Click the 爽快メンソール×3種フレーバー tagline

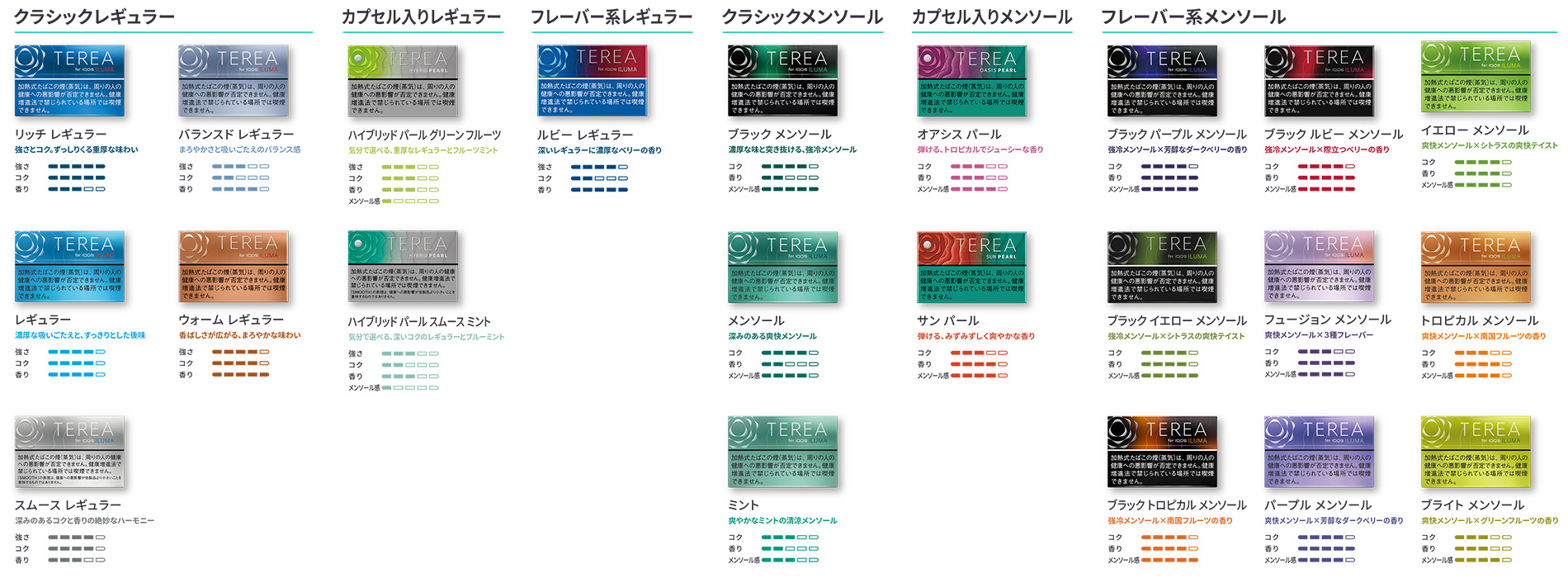click(x=1319, y=335)
